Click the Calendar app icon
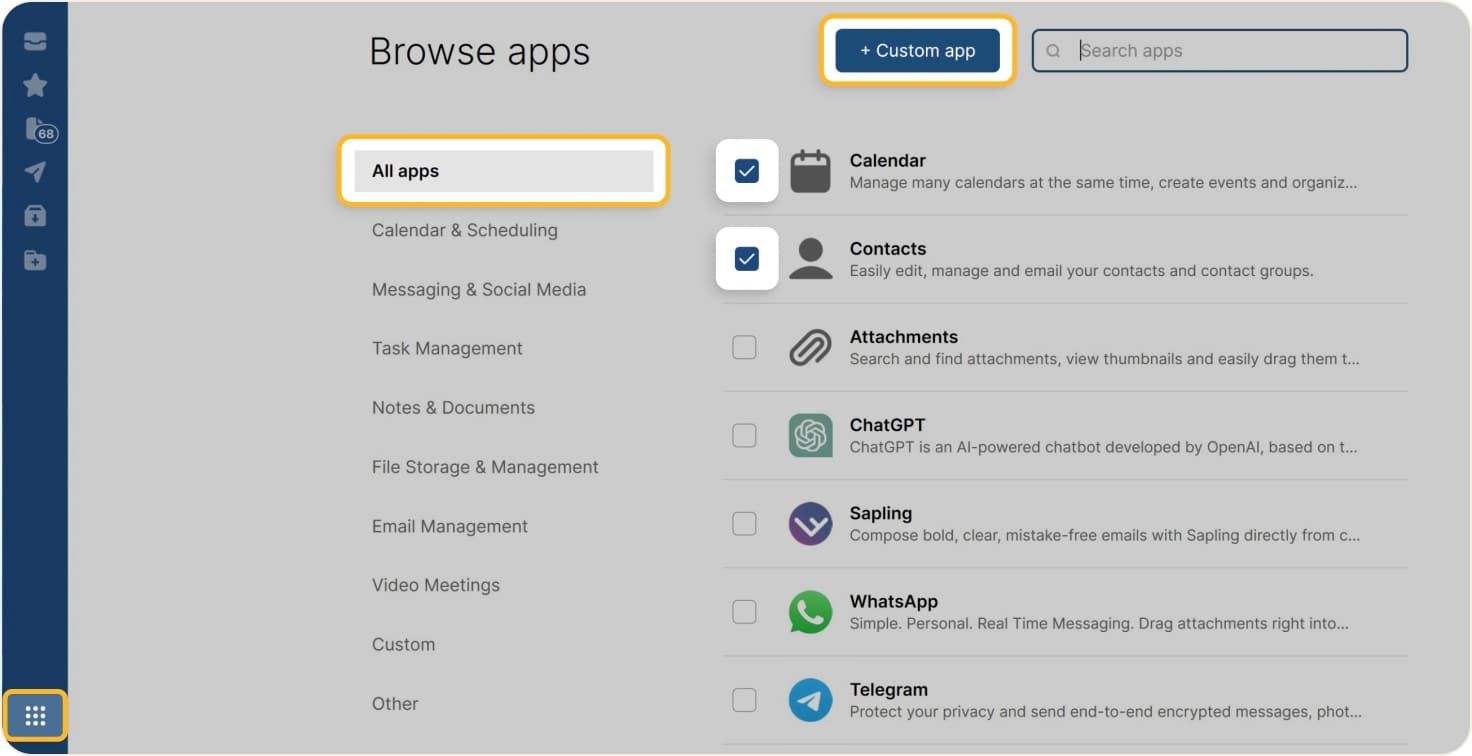Image resolution: width=1472 pixels, height=756 pixels. 810,171
